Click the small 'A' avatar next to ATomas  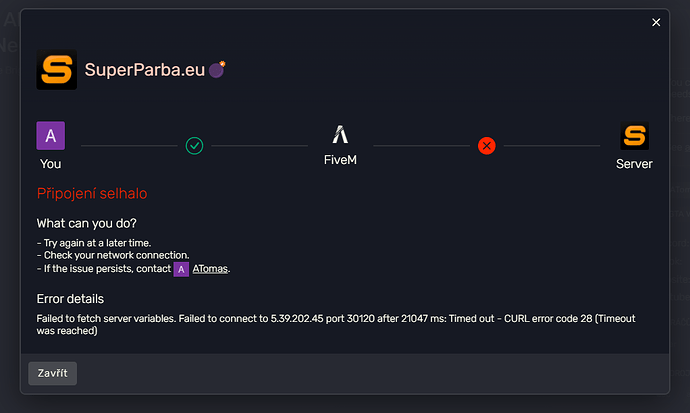pos(181,269)
